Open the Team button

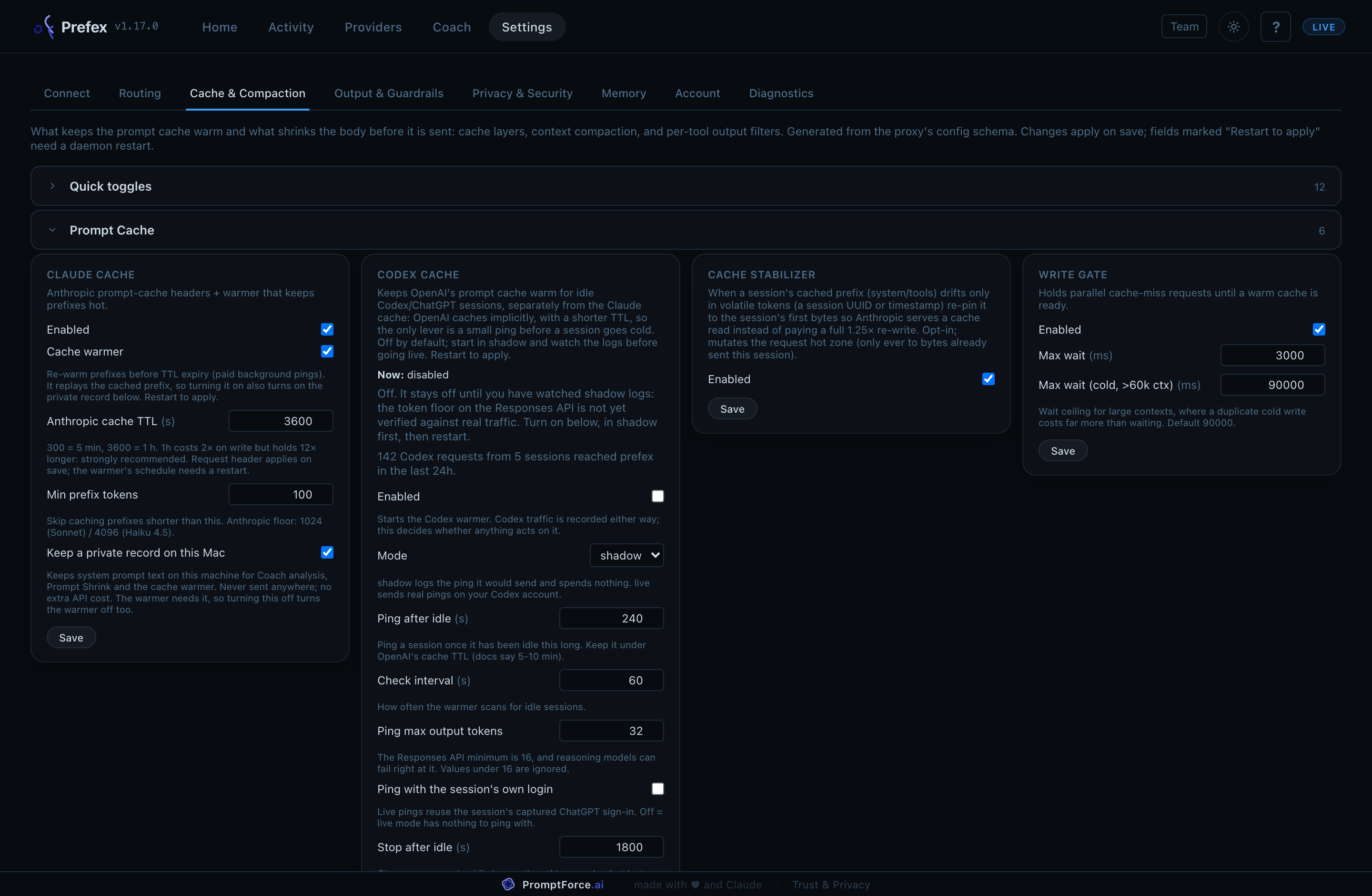point(1183,27)
